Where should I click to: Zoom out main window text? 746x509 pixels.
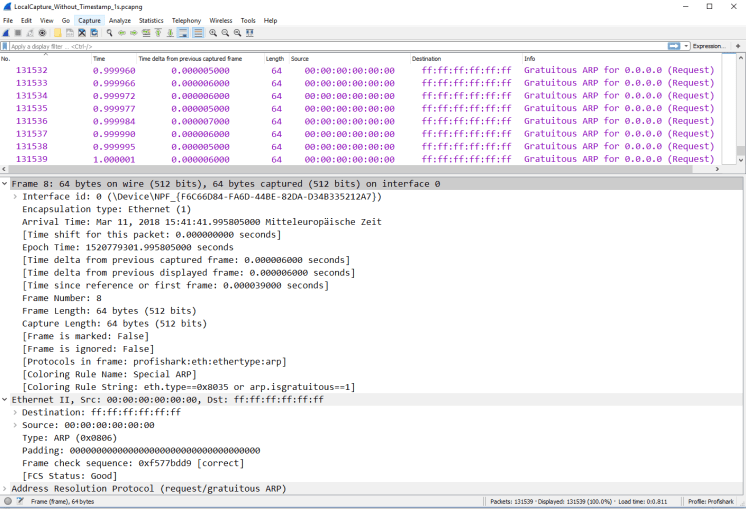coord(225,33)
